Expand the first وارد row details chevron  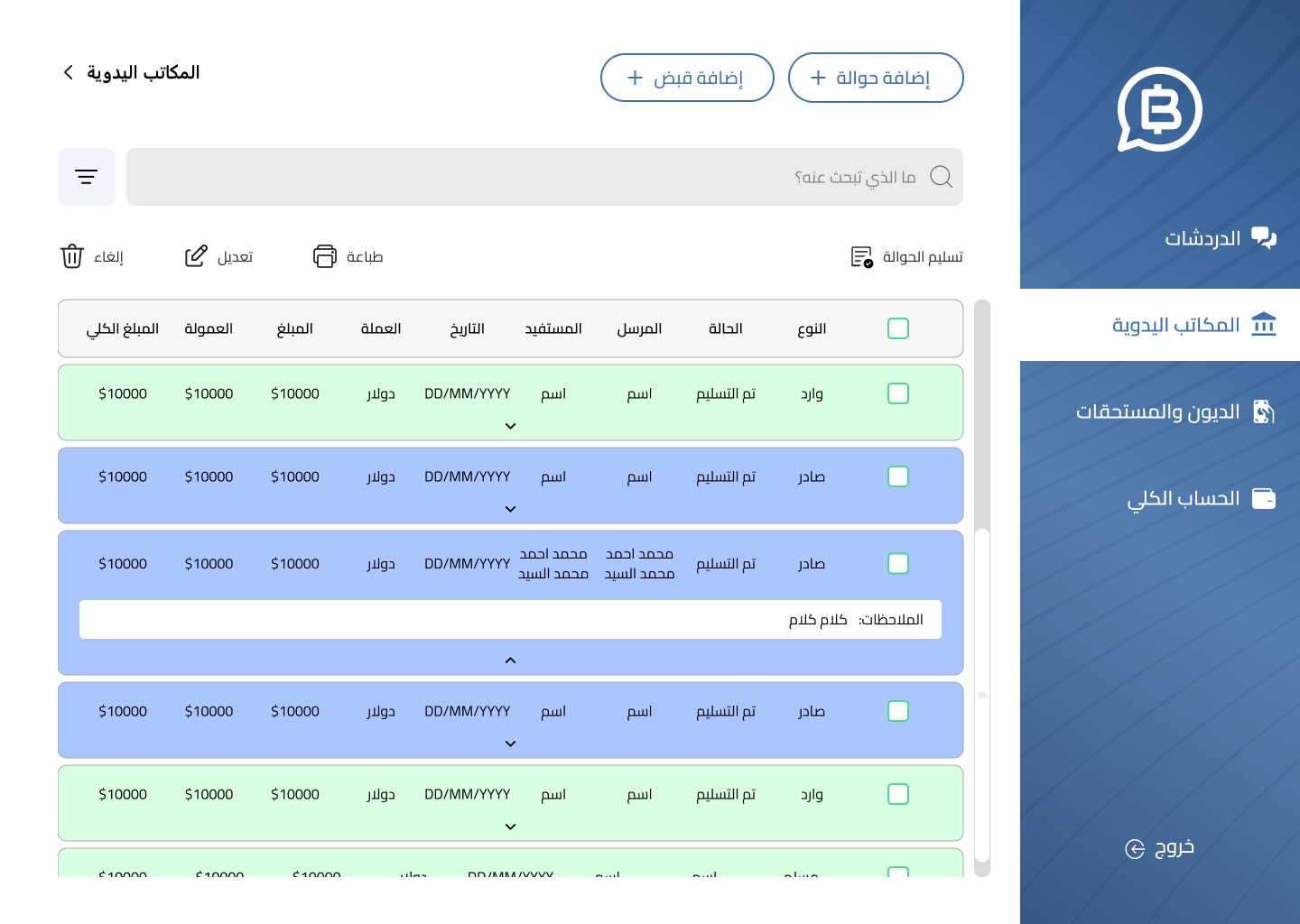(510, 425)
